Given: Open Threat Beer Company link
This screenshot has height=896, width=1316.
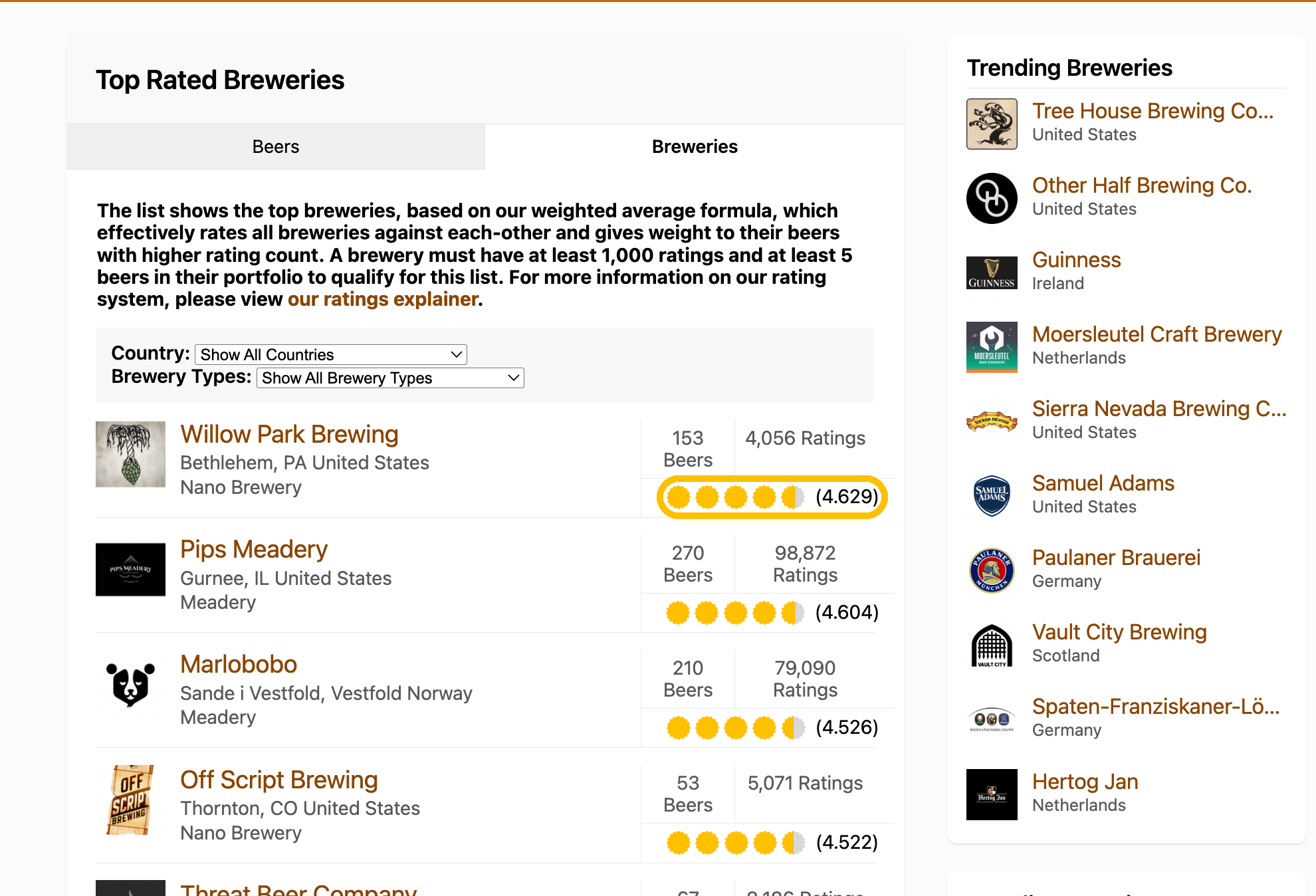Looking at the screenshot, I should pos(298,889).
